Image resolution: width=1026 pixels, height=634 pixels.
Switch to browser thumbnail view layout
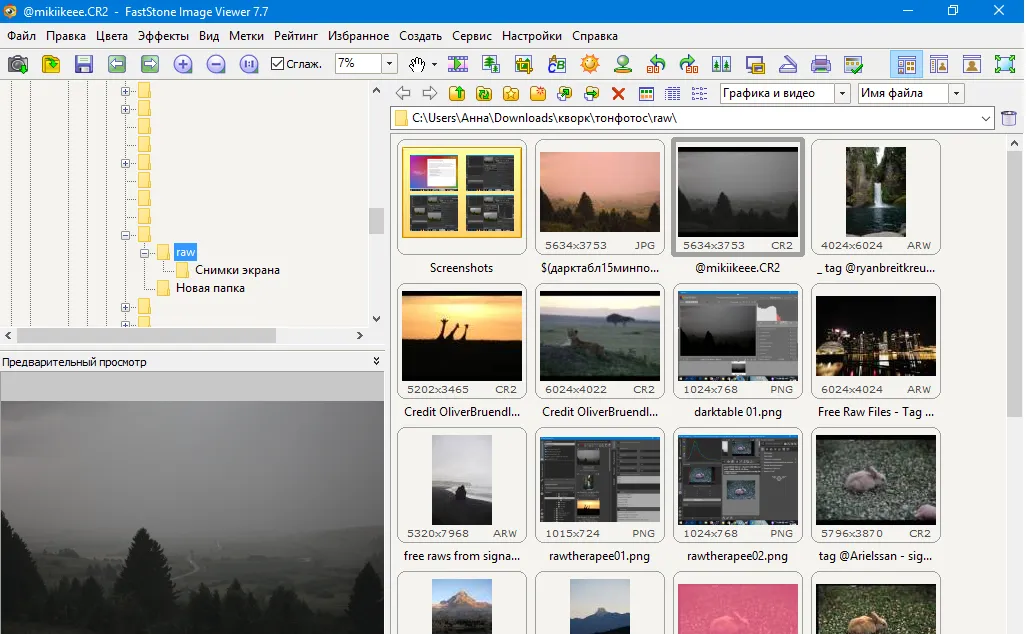pos(906,64)
